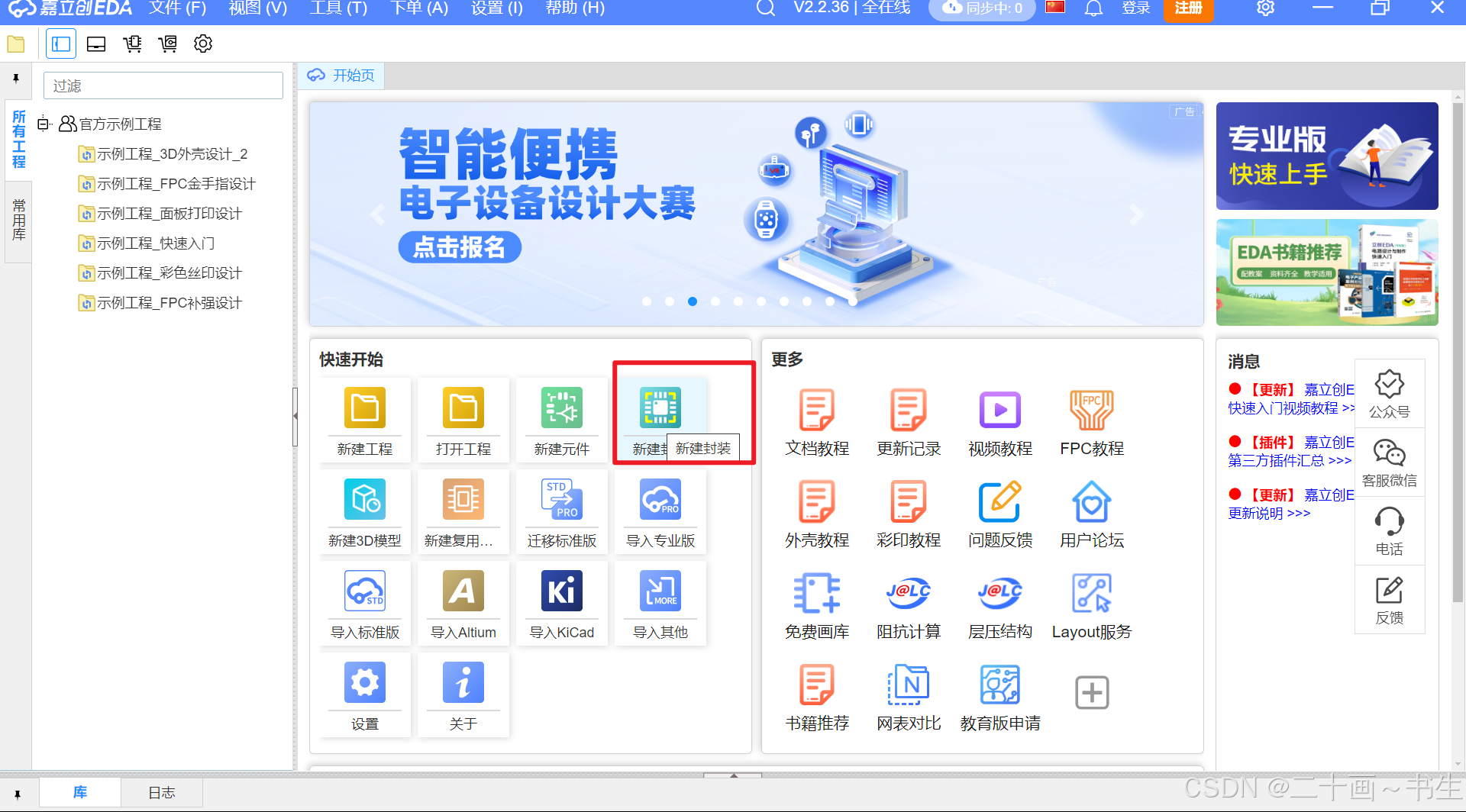Open the 文档教程 document tutorial
The width and height of the screenshot is (1466, 812).
[x=817, y=410]
